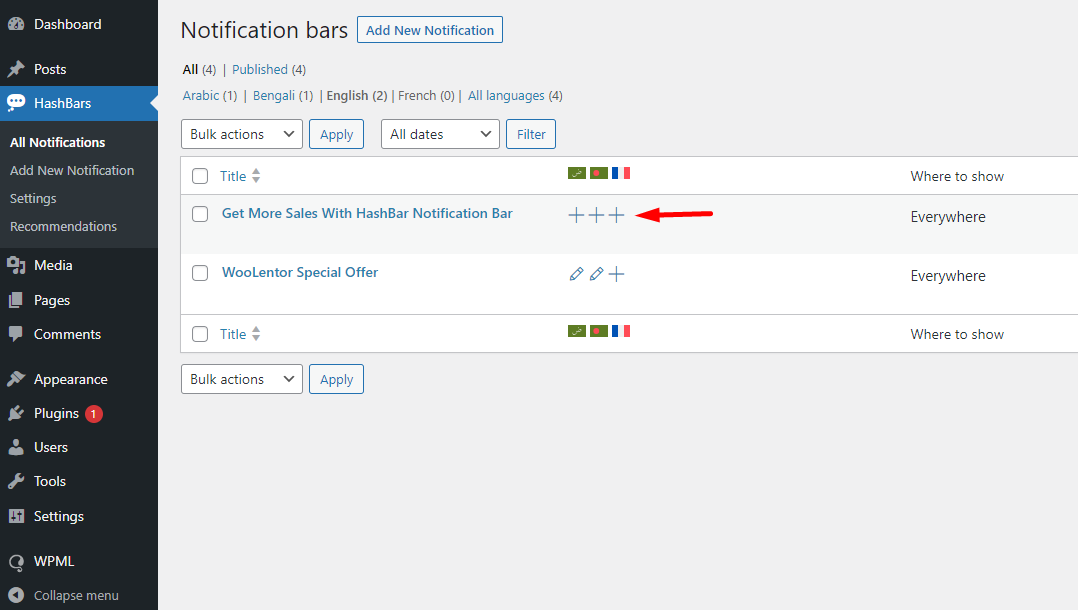Add French translation for WooLentor Special Offer
The image size is (1078, 610).
(x=617, y=274)
